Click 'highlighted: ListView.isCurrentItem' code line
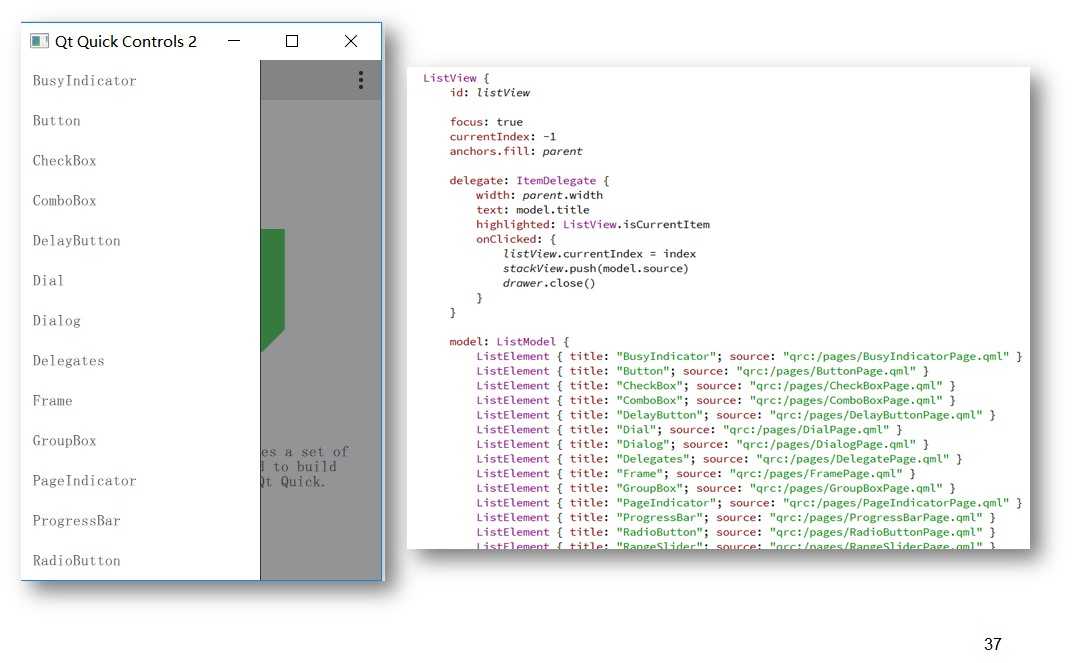 coord(593,224)
